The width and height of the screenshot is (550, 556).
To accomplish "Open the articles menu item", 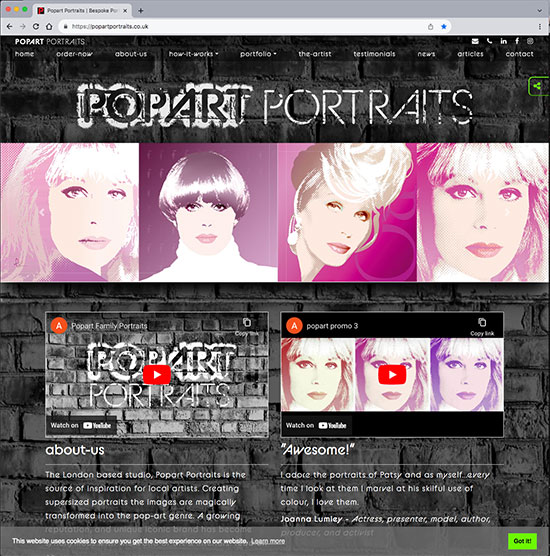I will point(470,54).
